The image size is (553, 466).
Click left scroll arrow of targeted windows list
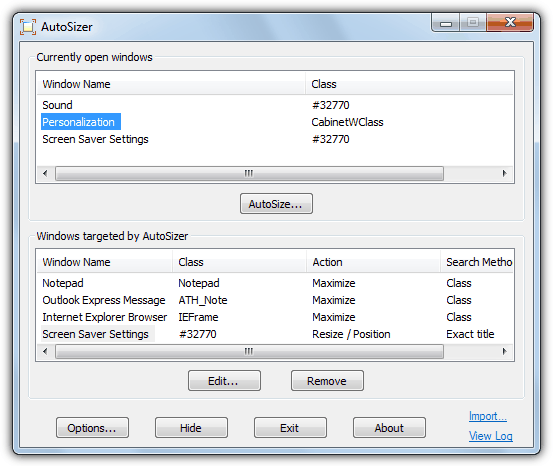(45, 351)
